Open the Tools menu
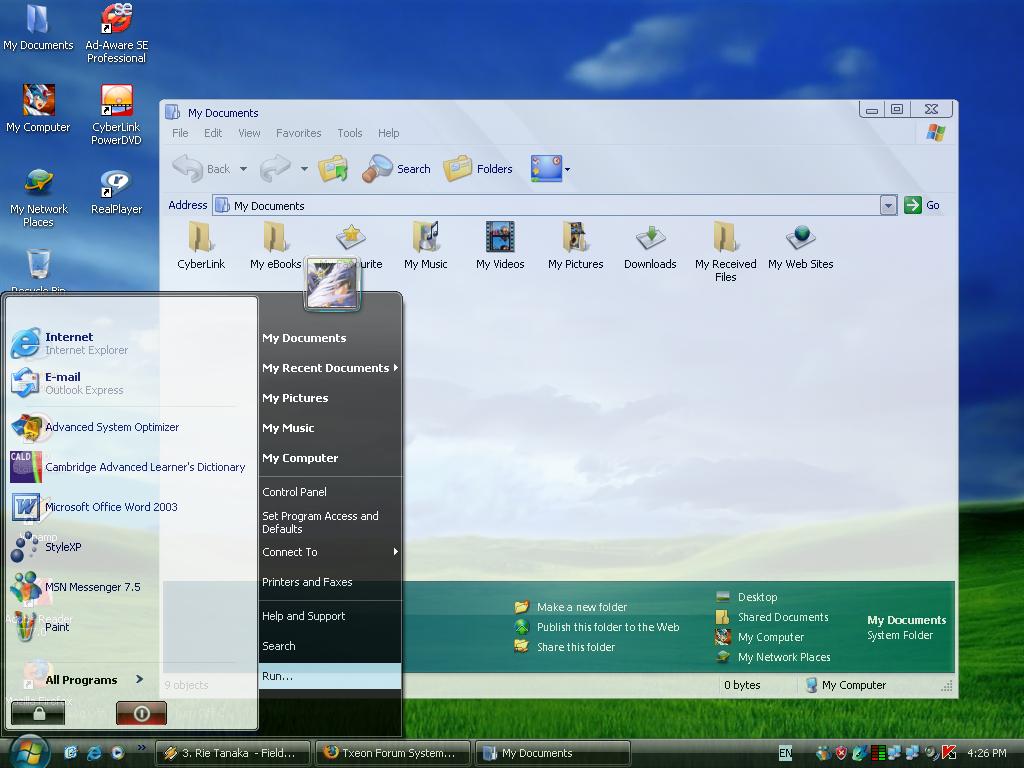The image size is (1024, 768). click(x=349, y=133)
